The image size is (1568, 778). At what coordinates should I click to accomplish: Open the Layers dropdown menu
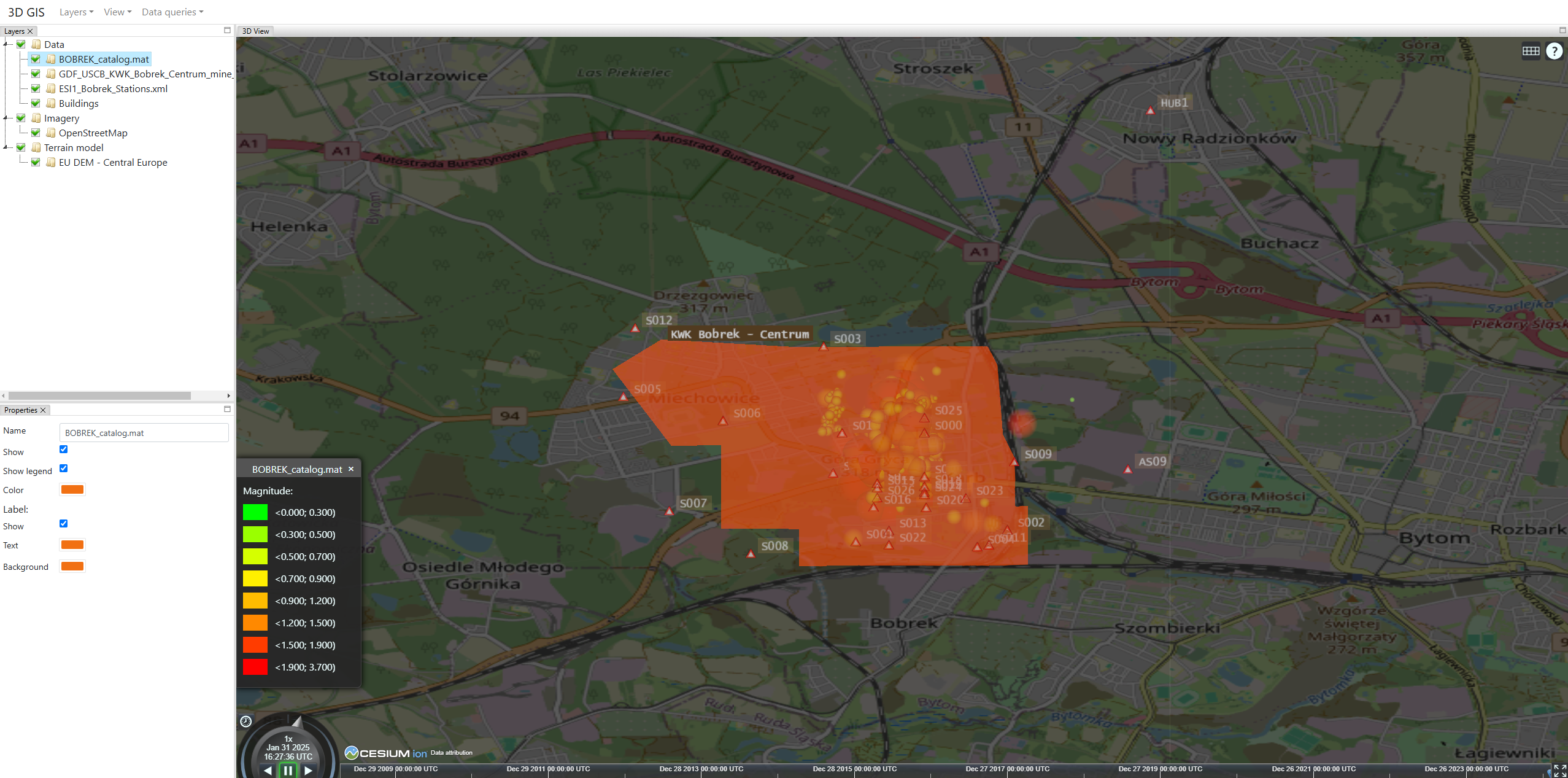tap(76, 12)
